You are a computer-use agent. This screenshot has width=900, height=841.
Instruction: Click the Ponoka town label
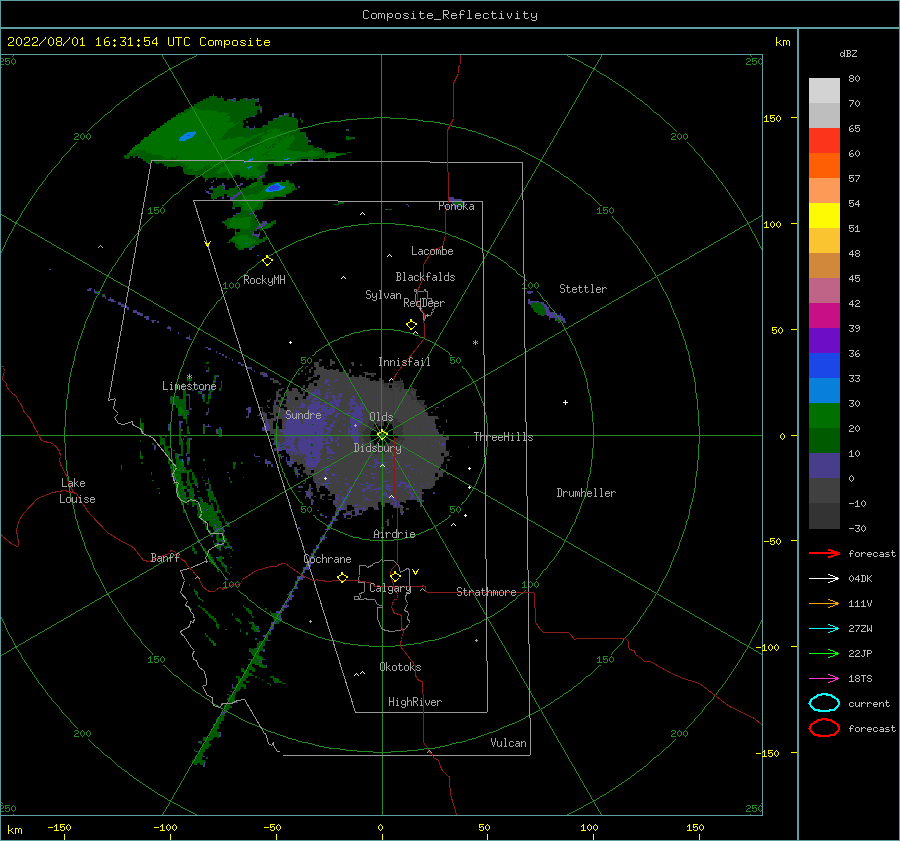coord(456,206)
